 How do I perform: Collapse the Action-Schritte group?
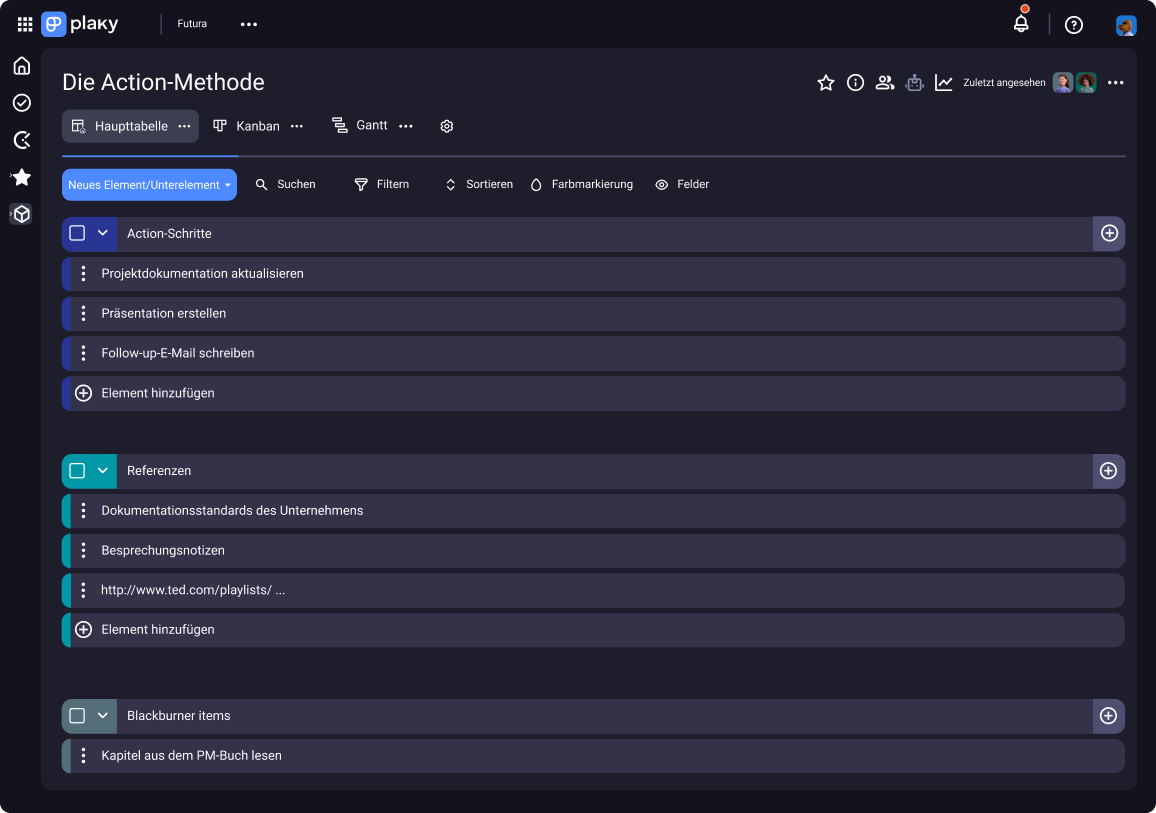[102, 233]
